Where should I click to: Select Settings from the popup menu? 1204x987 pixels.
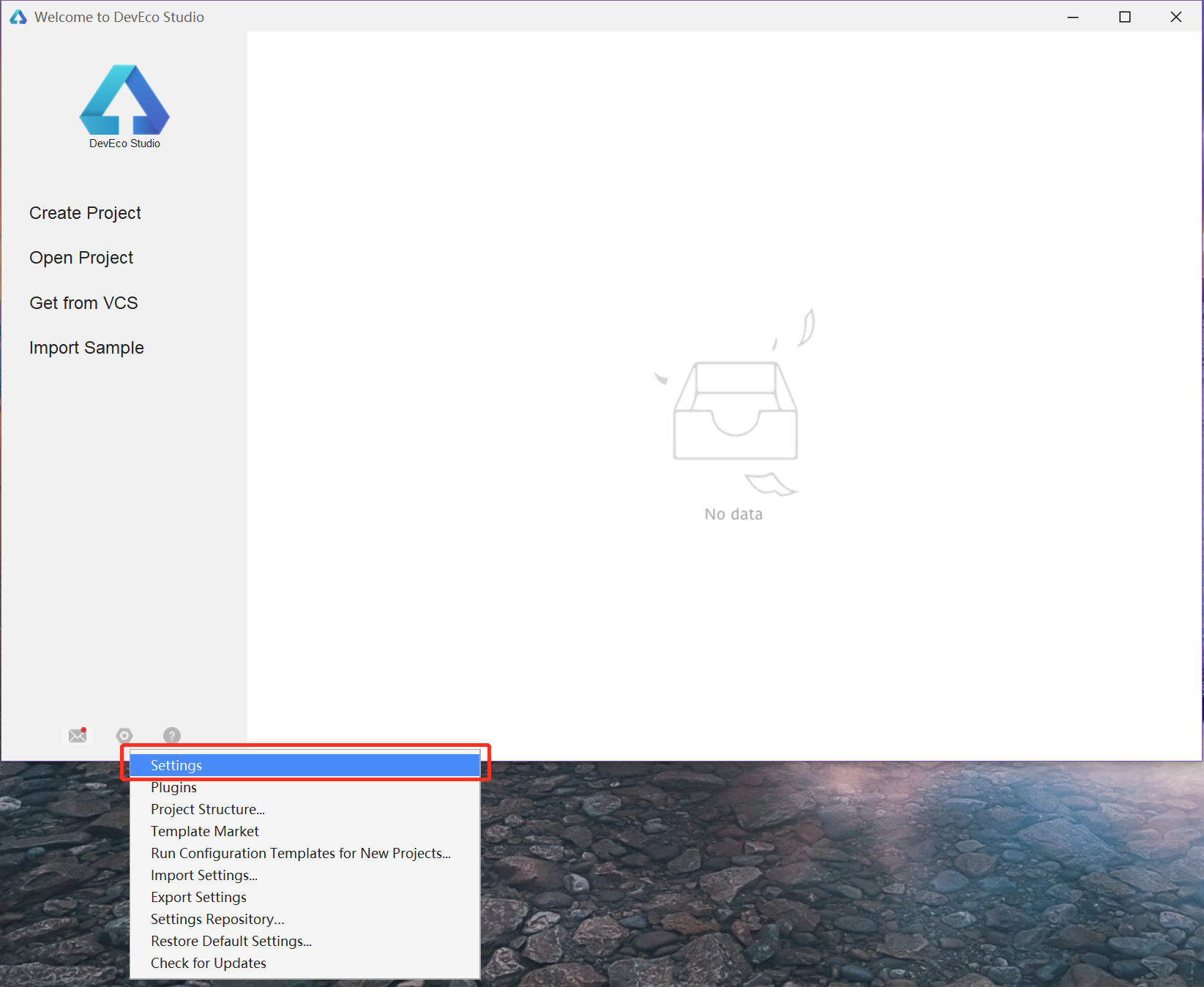point(304,765)
